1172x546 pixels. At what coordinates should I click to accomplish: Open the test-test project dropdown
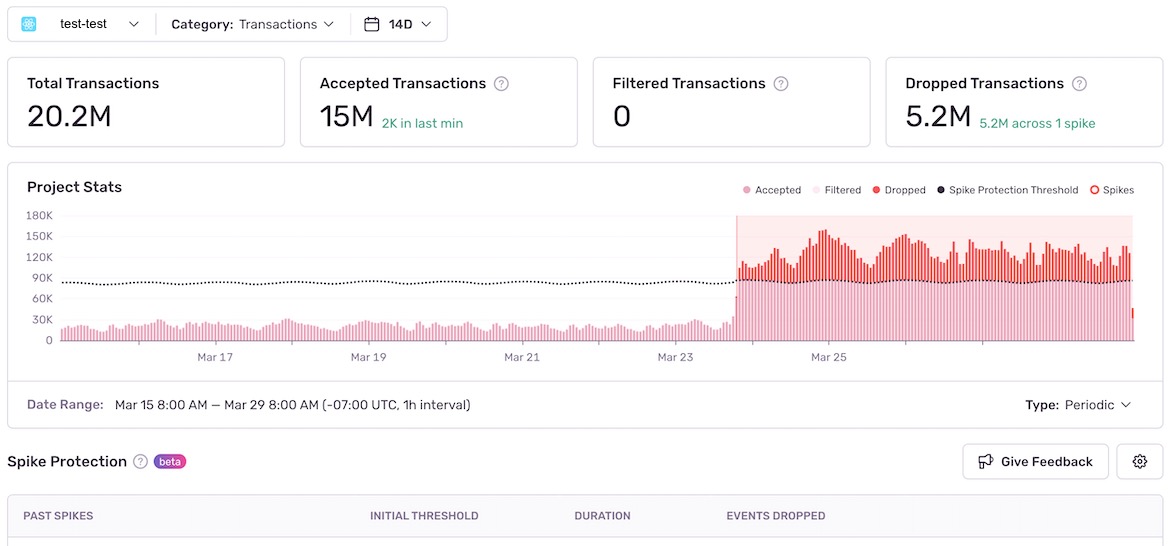pos(81,24)
